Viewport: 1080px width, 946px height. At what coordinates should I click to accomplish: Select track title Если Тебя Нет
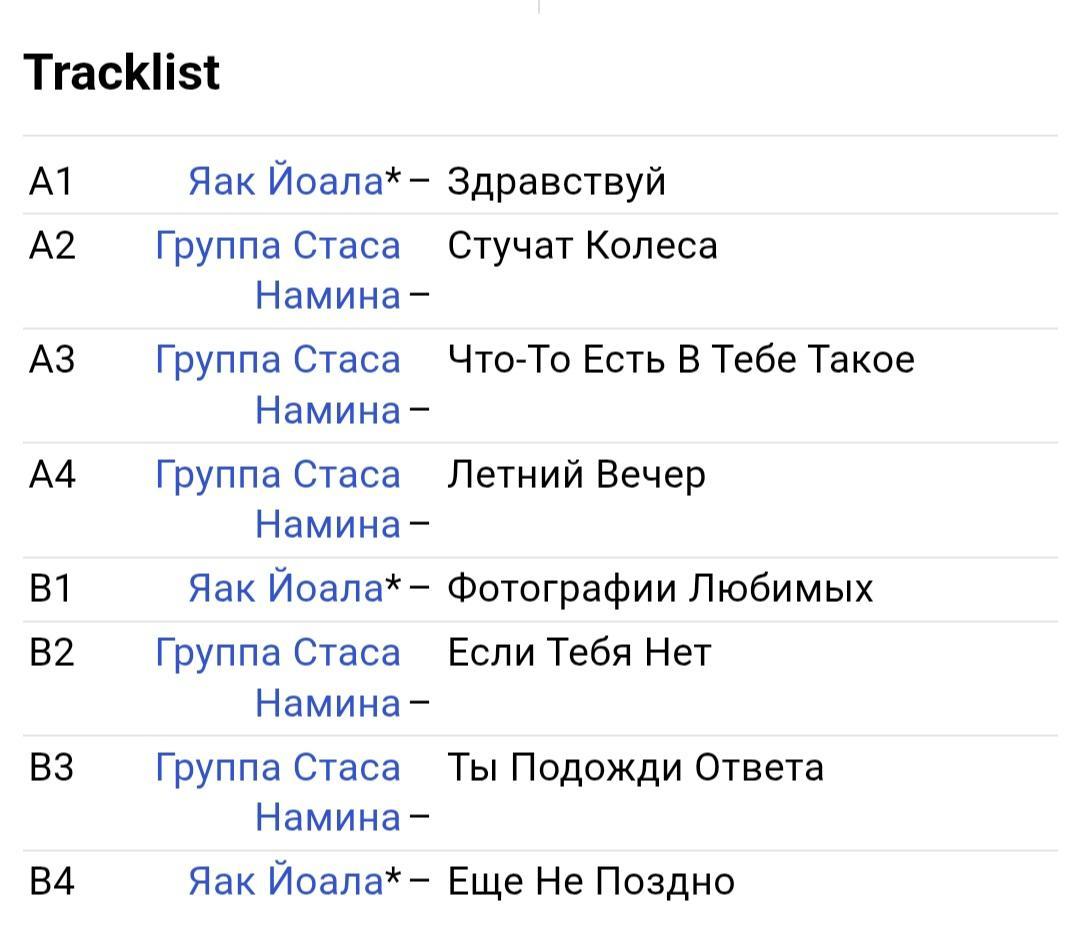point(579,653)
